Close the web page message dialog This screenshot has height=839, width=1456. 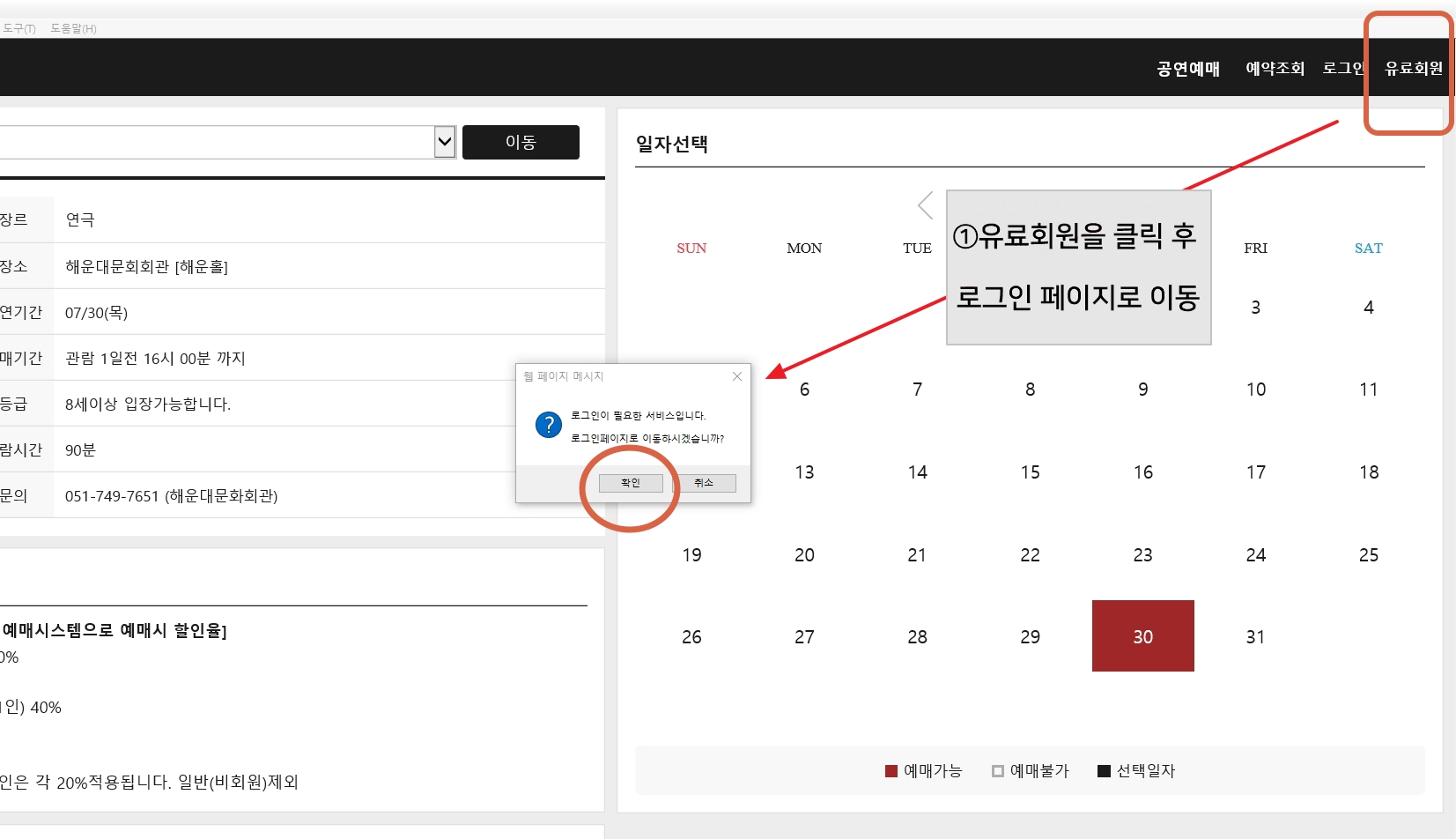pyautogui.click(x=737, y=376)
